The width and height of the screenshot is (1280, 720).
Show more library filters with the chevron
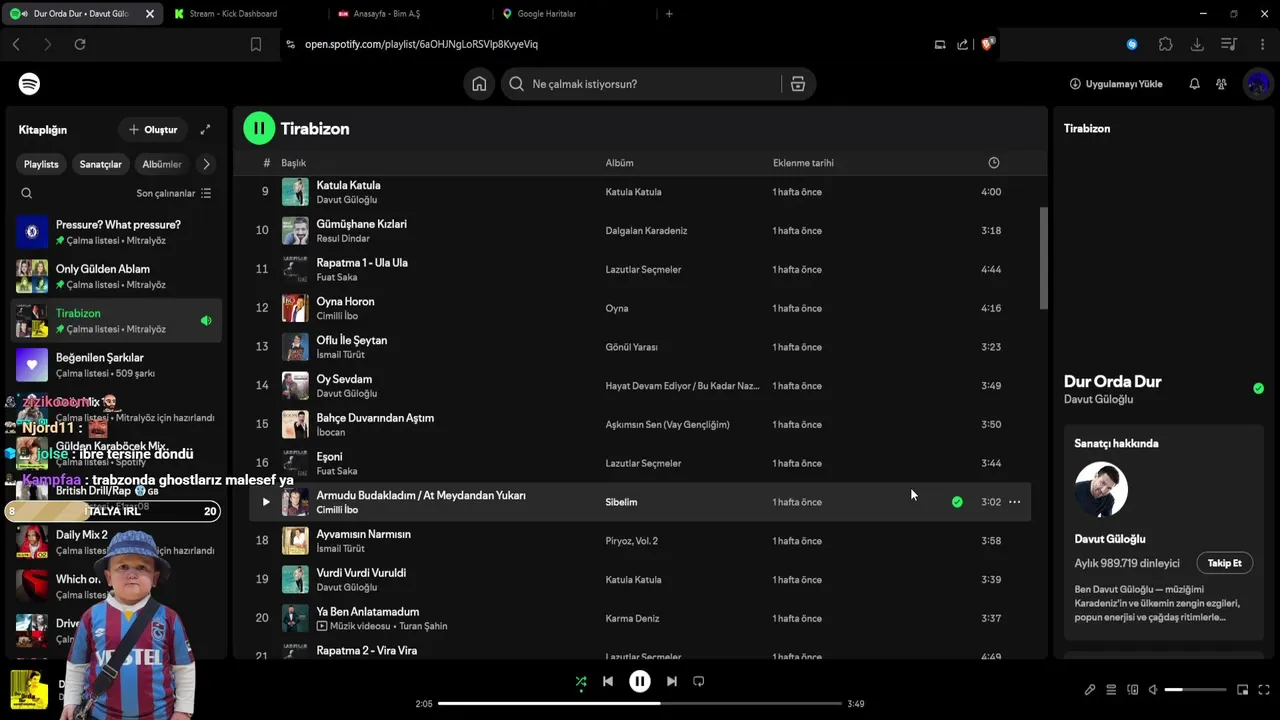(206, 164)
